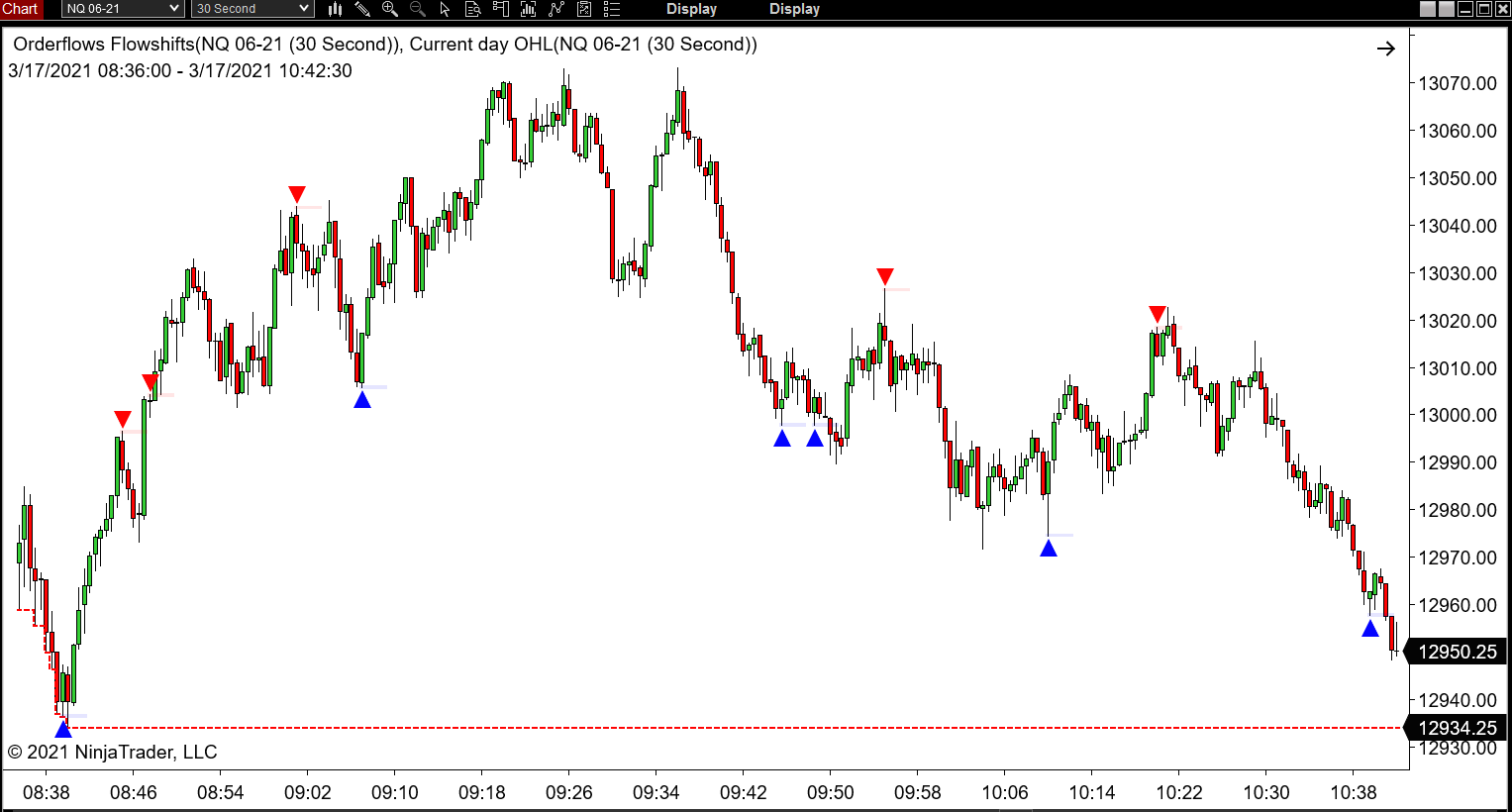
Task: Open the bar type style icon
Action: (335, 9)
